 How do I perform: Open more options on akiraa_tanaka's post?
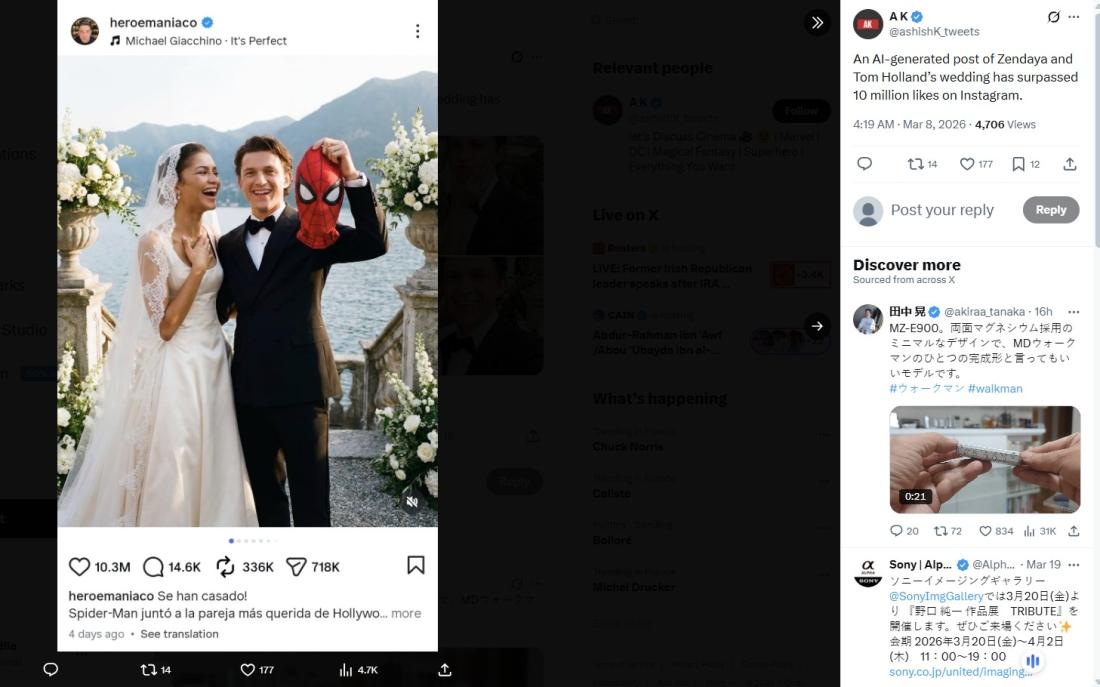(x=1074, y=312)
